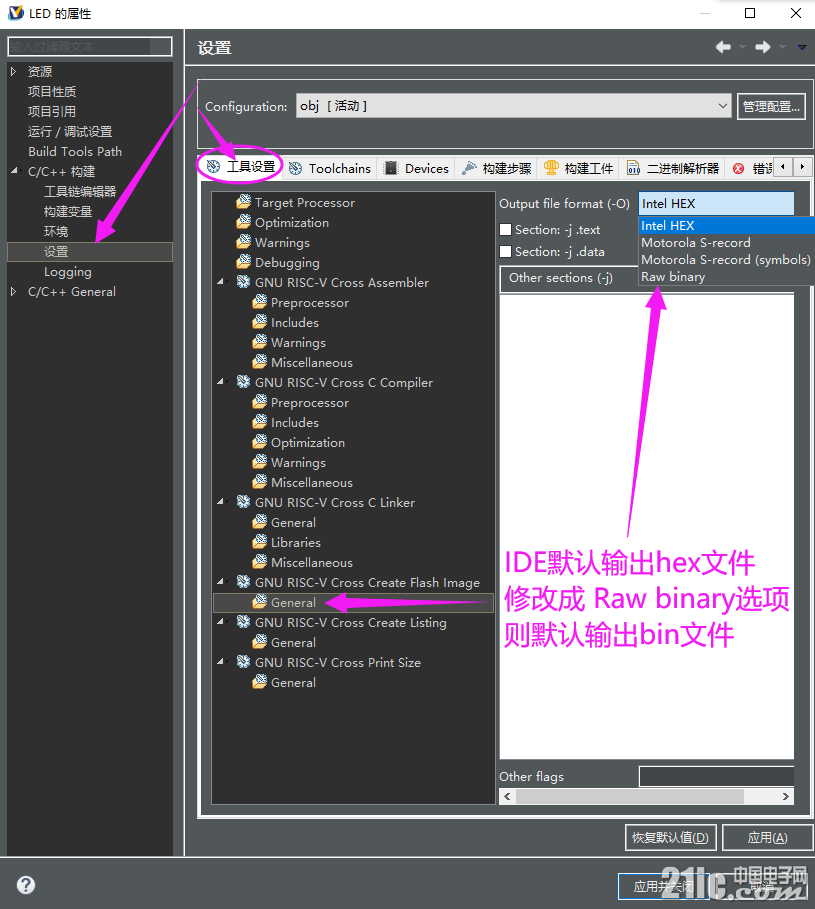Select 工具链编辑器 in the left tree
Image resolution: width=815 pixels, height=909 pixels.
coord(80,191)
